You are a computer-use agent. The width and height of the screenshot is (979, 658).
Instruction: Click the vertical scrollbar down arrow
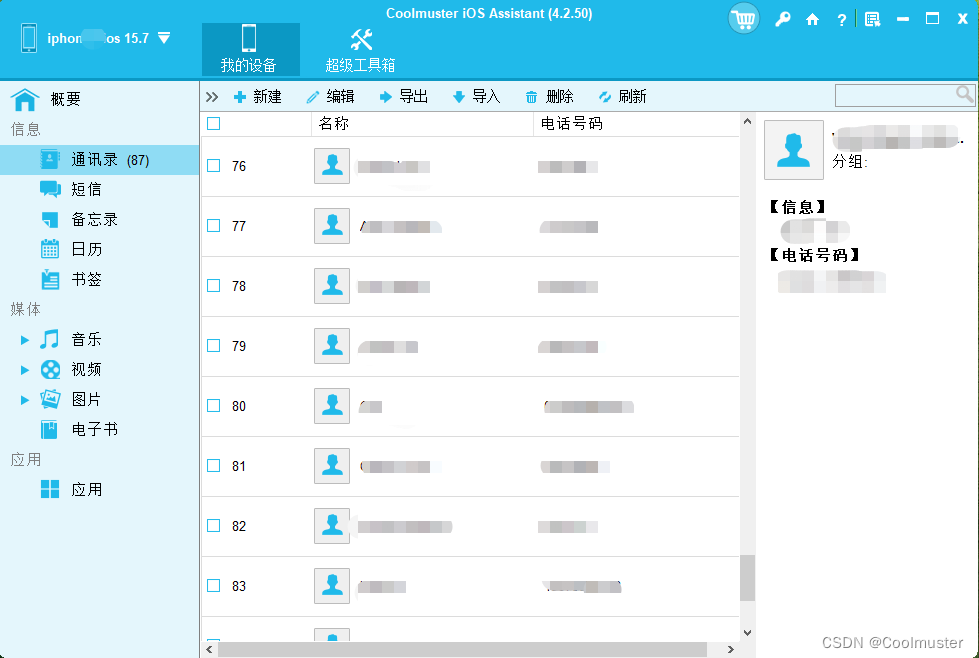[747, 632]
